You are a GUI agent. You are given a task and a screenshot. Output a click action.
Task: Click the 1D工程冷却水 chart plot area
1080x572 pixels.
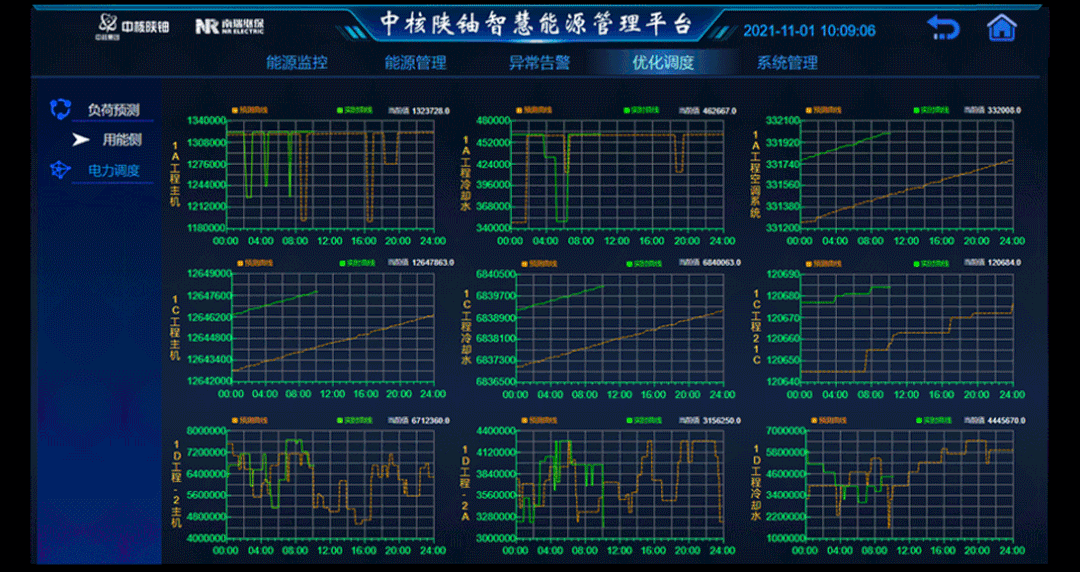tap(908, 484)
